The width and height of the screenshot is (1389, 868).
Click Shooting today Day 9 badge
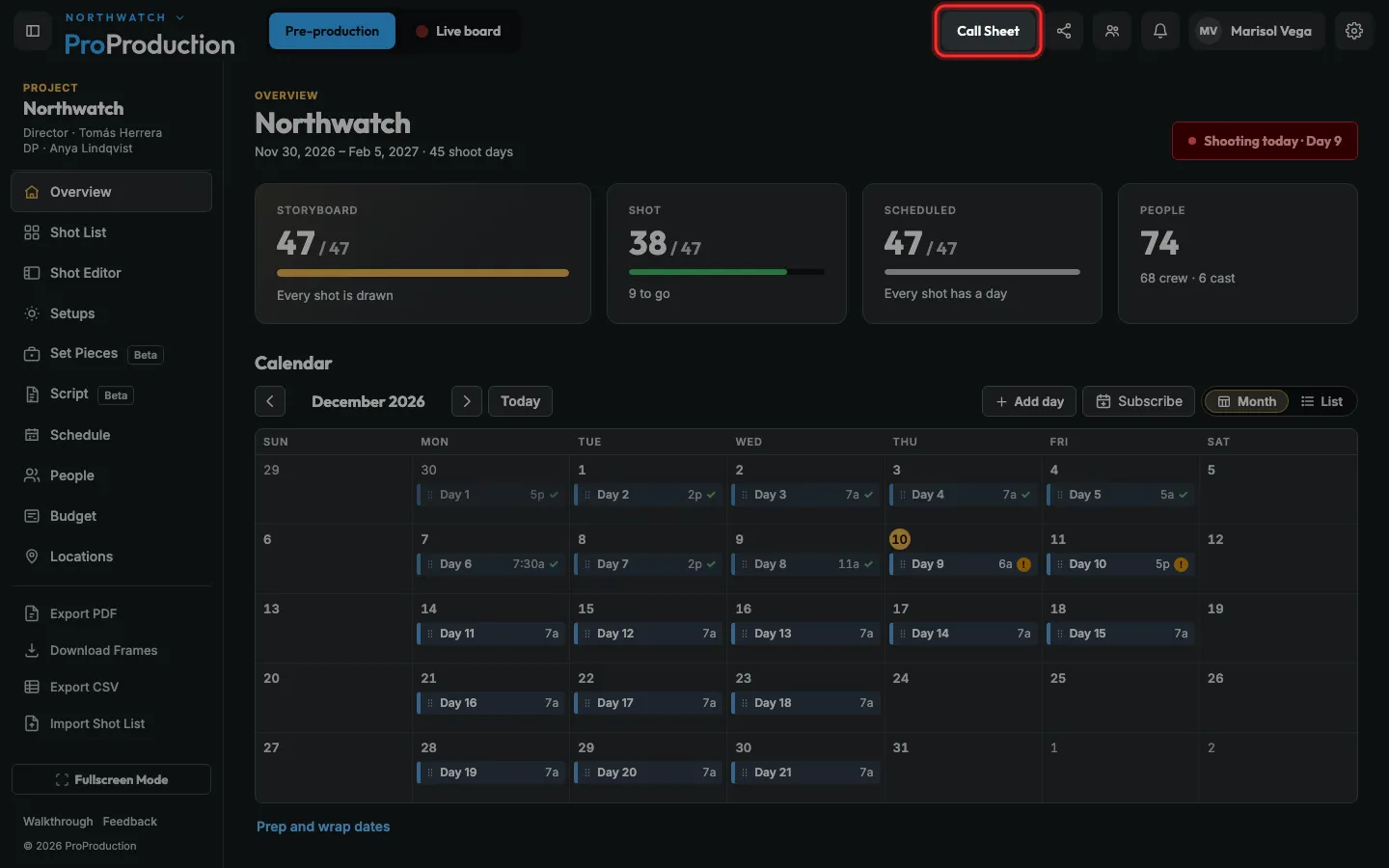(x=1265, y=141)
